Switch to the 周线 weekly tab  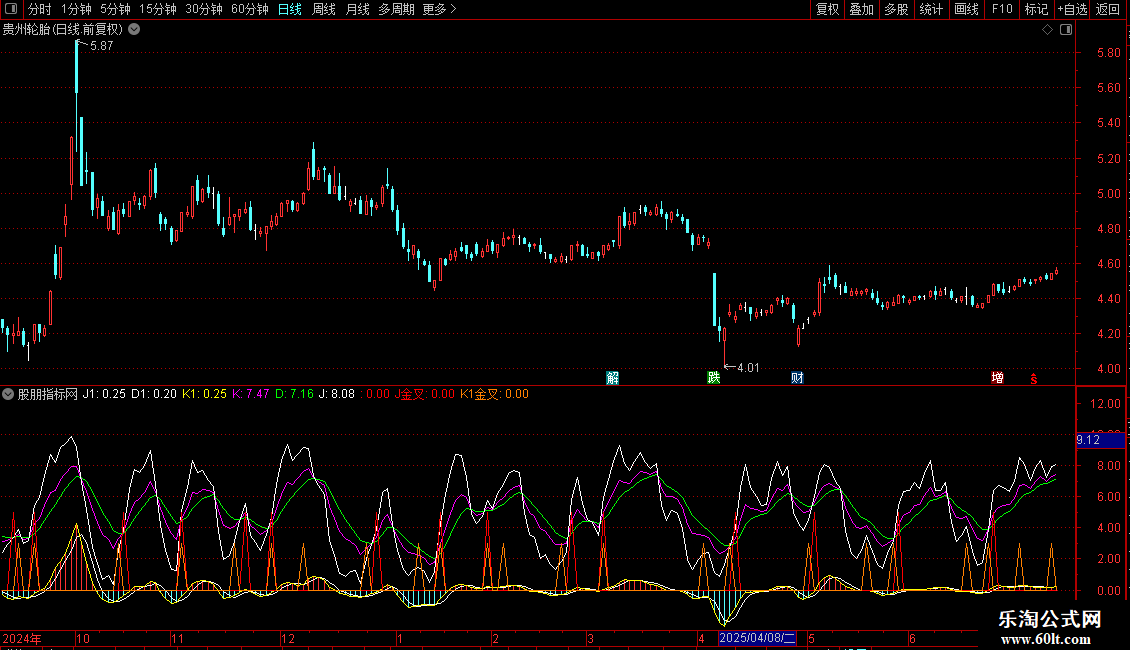point(324,9)
